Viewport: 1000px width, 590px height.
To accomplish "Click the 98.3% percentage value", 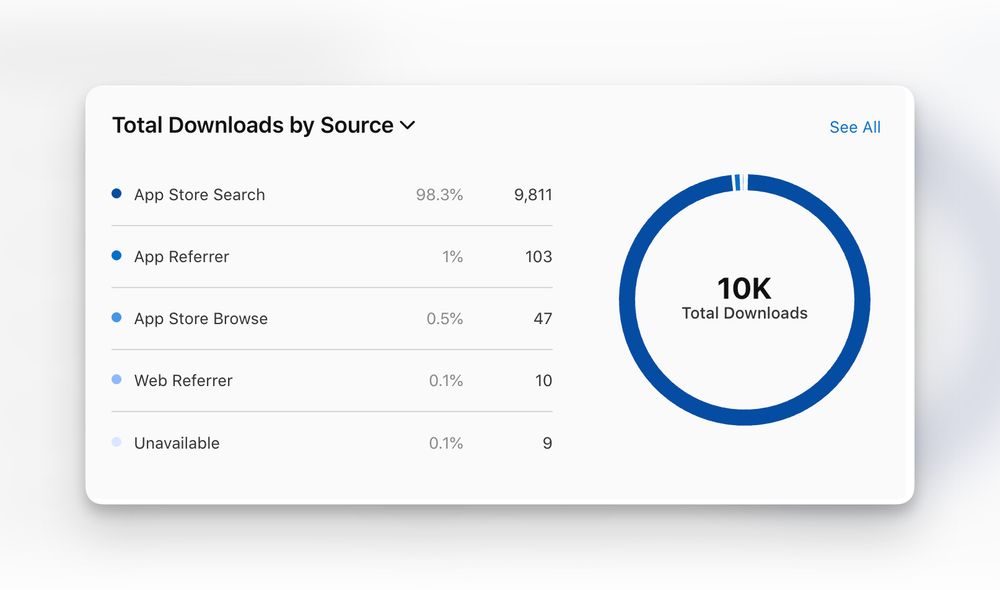I will click(439, 195).
